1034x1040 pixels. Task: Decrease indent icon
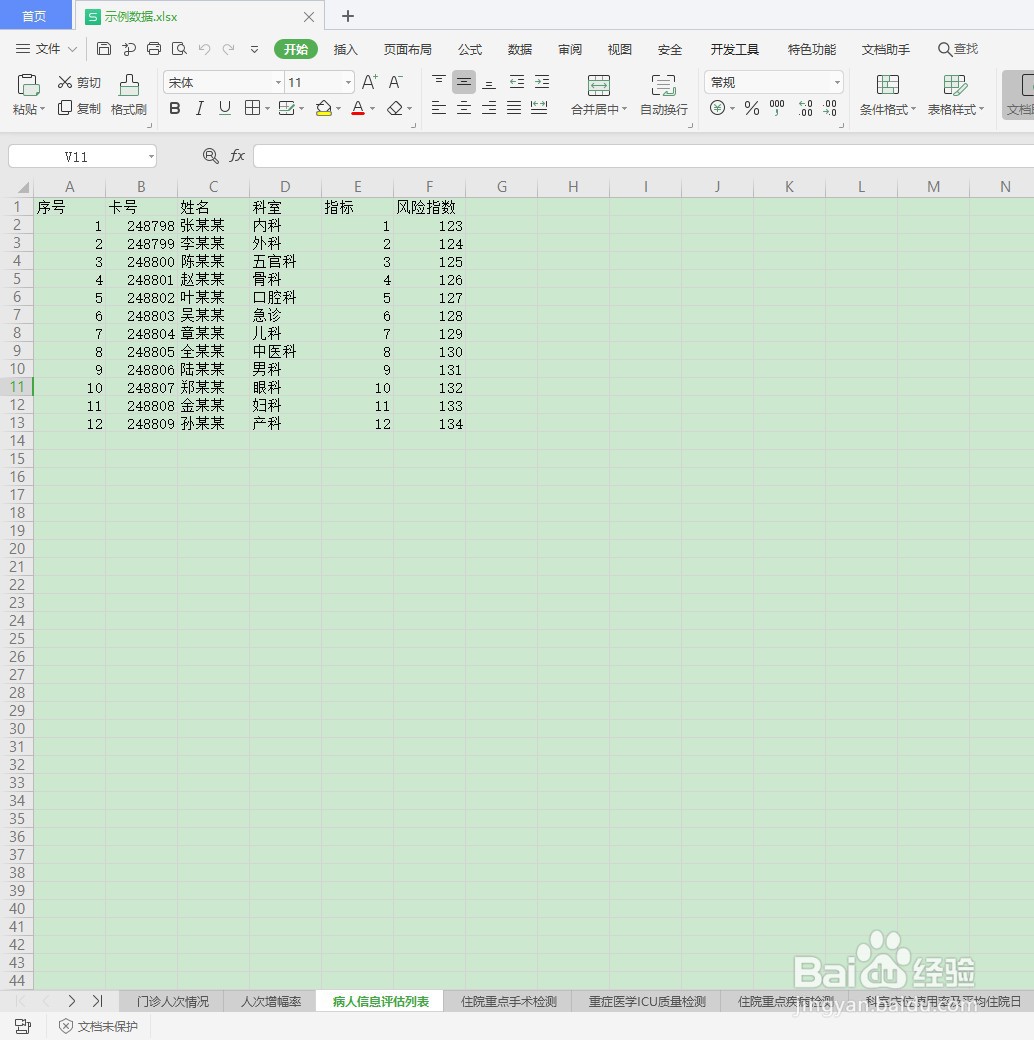pos(517,82)
